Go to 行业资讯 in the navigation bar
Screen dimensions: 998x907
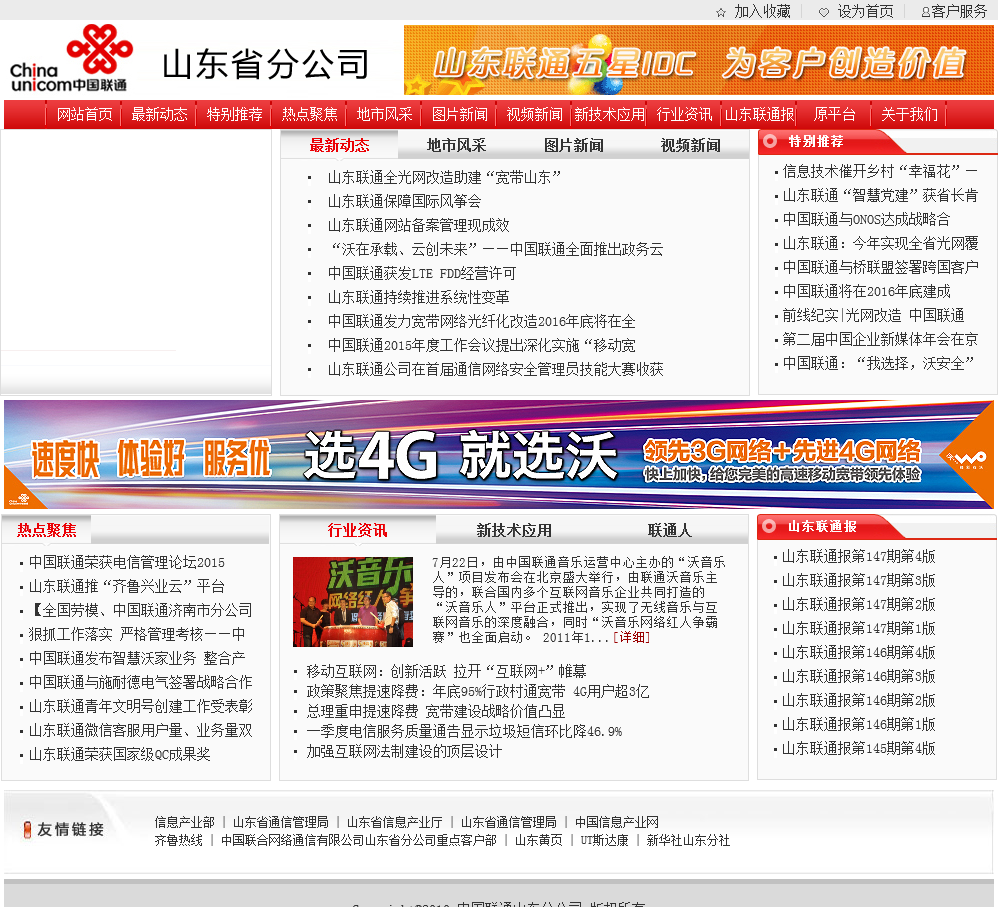pos(684,115)
